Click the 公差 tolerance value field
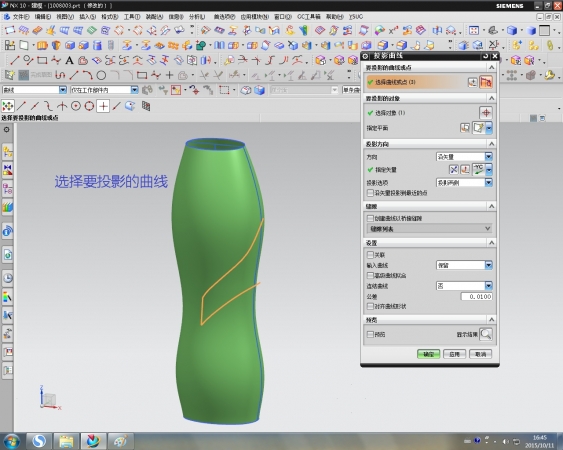563x450 pixels. 476,296
